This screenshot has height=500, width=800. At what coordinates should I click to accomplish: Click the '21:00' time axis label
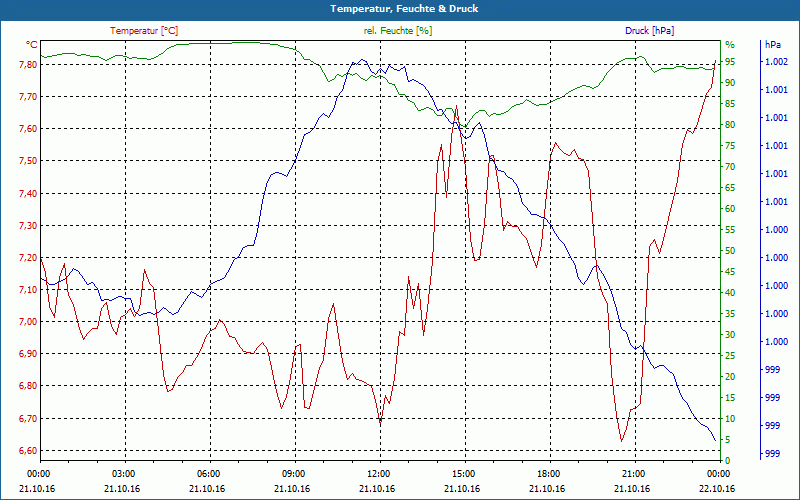coord(633,474)
